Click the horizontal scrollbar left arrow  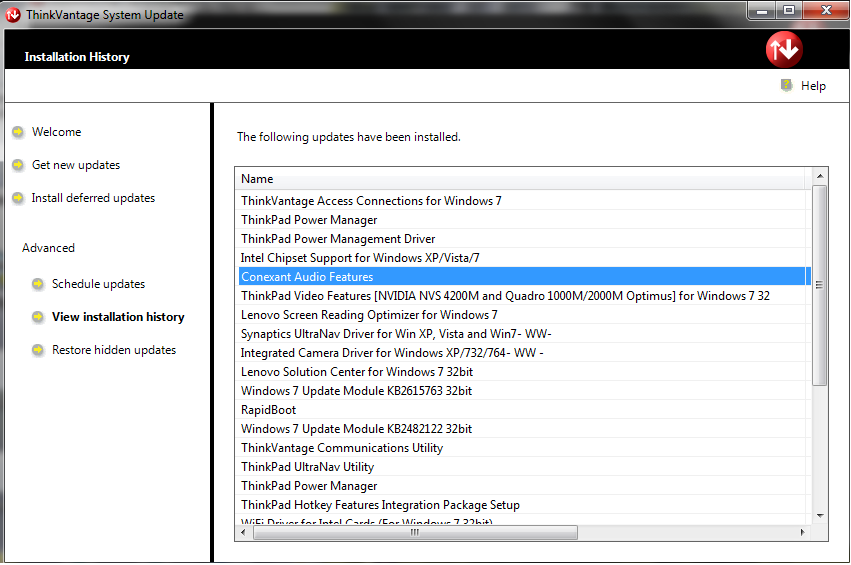244,532
